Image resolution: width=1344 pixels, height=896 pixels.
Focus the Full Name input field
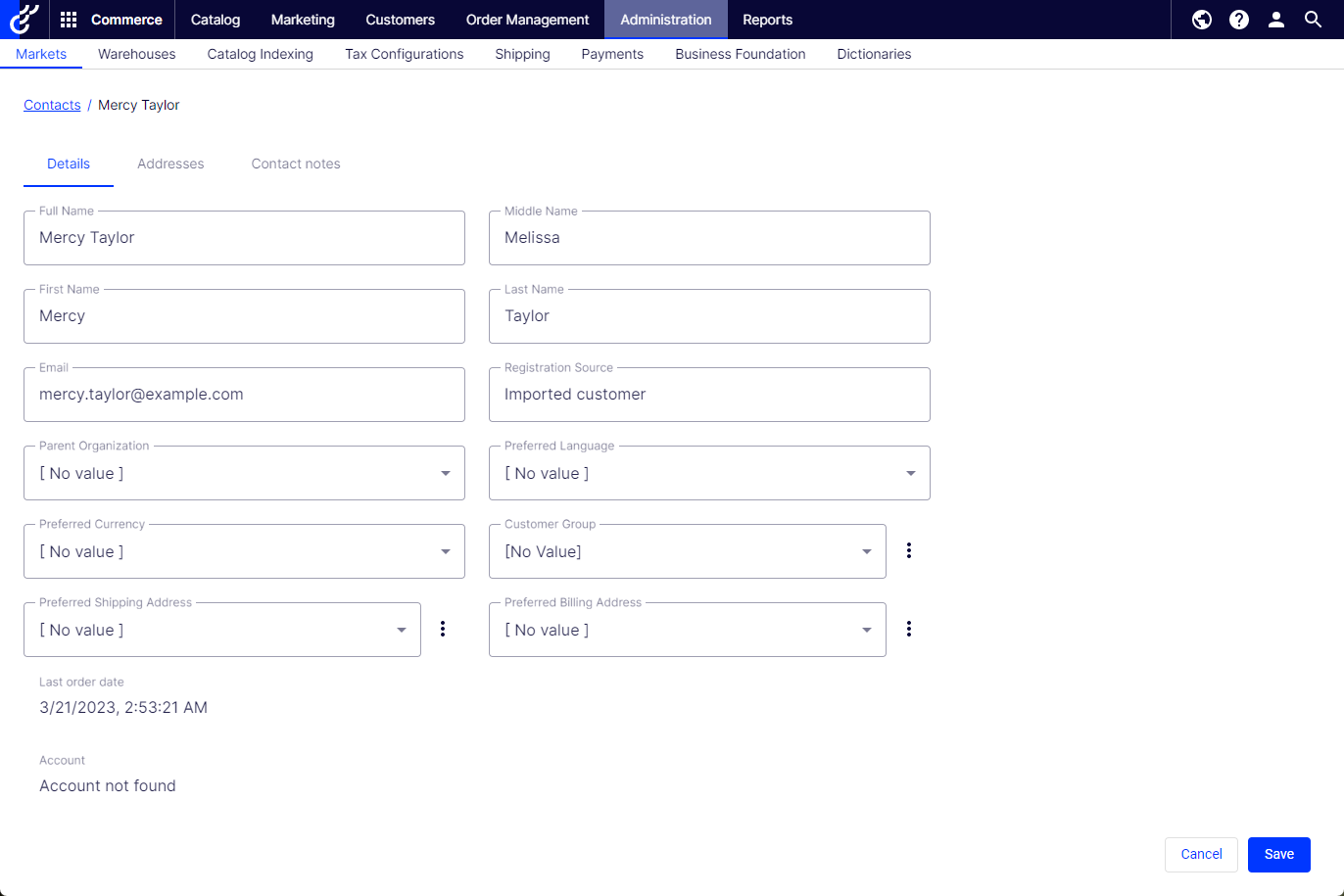244,238
